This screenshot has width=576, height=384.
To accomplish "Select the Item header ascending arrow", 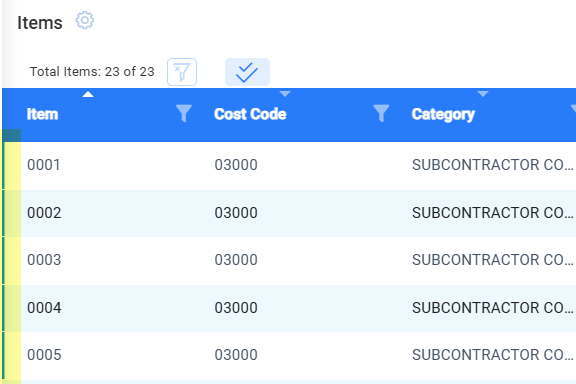I will (x=88, y=94).
